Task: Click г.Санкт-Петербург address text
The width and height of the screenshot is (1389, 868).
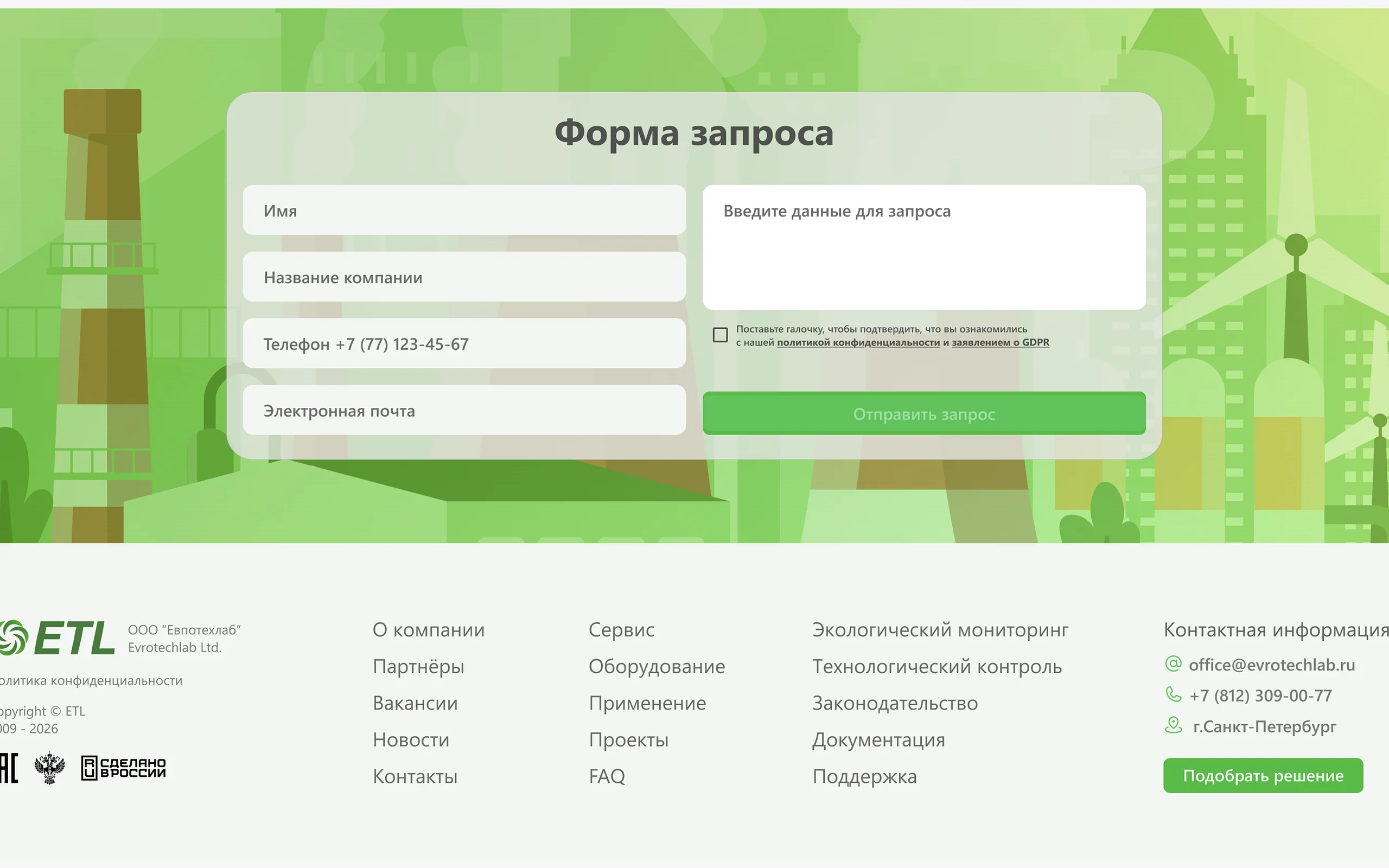Action: pos(1264,726)
